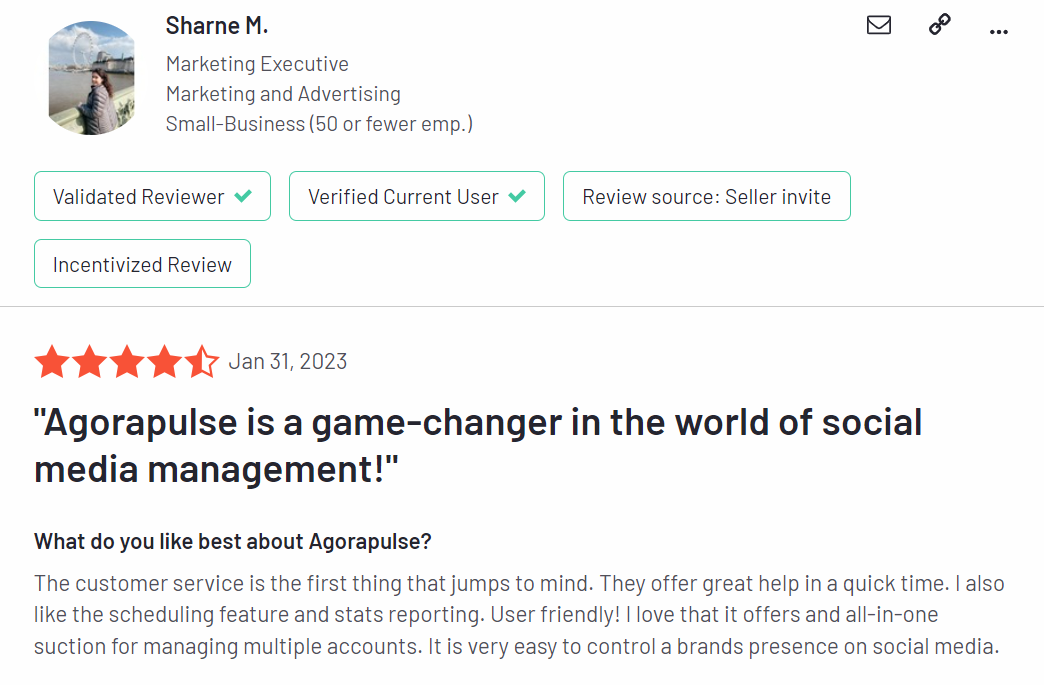This screenshot has width=1044, height=685.
Task: Click the Marketing Executive job title
Action: click(x=257, y=64)
